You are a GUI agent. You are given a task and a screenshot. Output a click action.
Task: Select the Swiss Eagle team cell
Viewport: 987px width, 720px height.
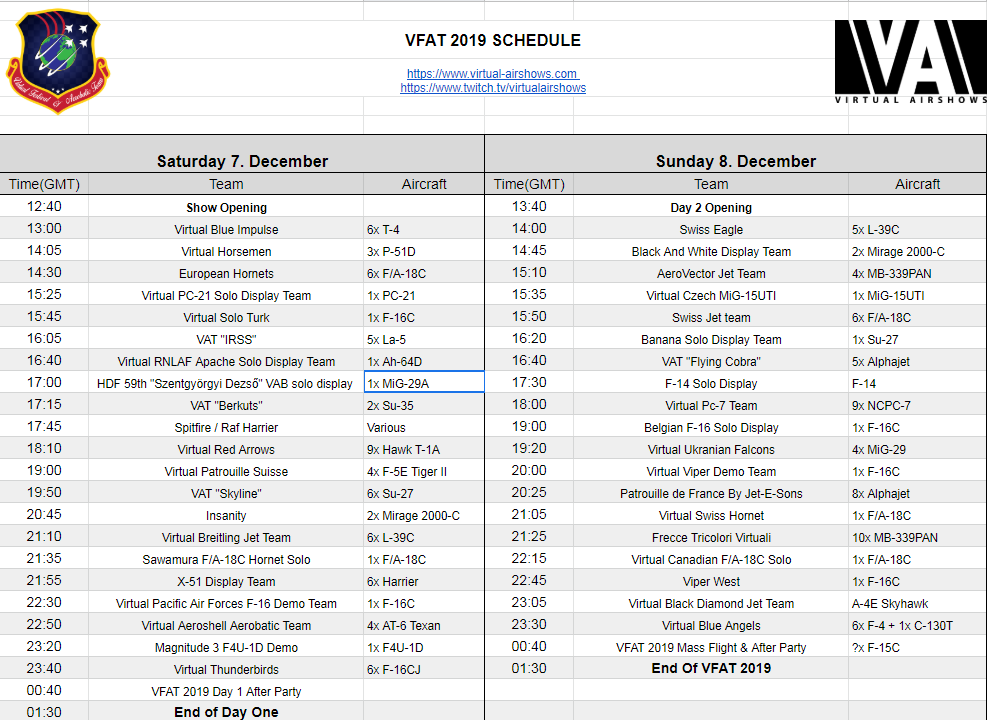click(711, 230)
